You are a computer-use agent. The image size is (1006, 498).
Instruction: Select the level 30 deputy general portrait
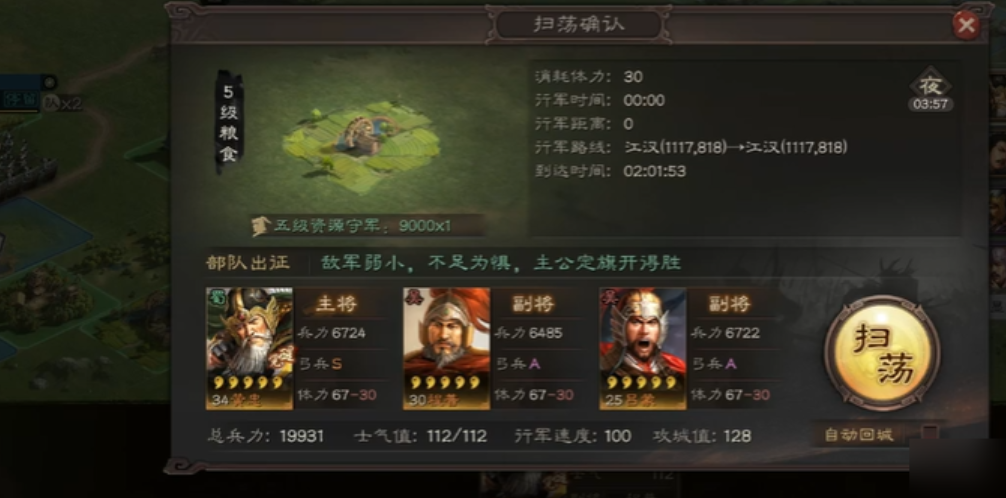(x=447, y=348)
